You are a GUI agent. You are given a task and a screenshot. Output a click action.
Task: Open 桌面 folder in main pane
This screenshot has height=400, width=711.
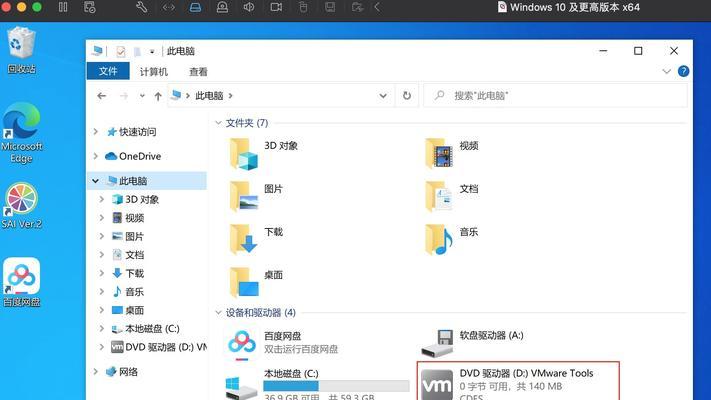[256, 282]
